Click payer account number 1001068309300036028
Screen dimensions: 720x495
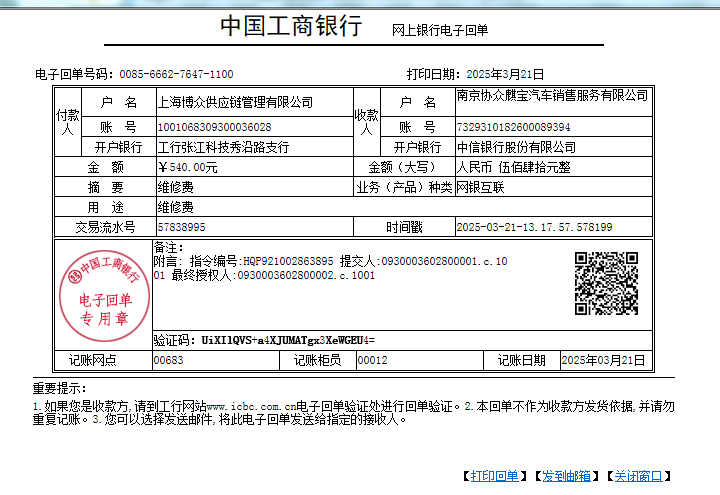(215, 128)
